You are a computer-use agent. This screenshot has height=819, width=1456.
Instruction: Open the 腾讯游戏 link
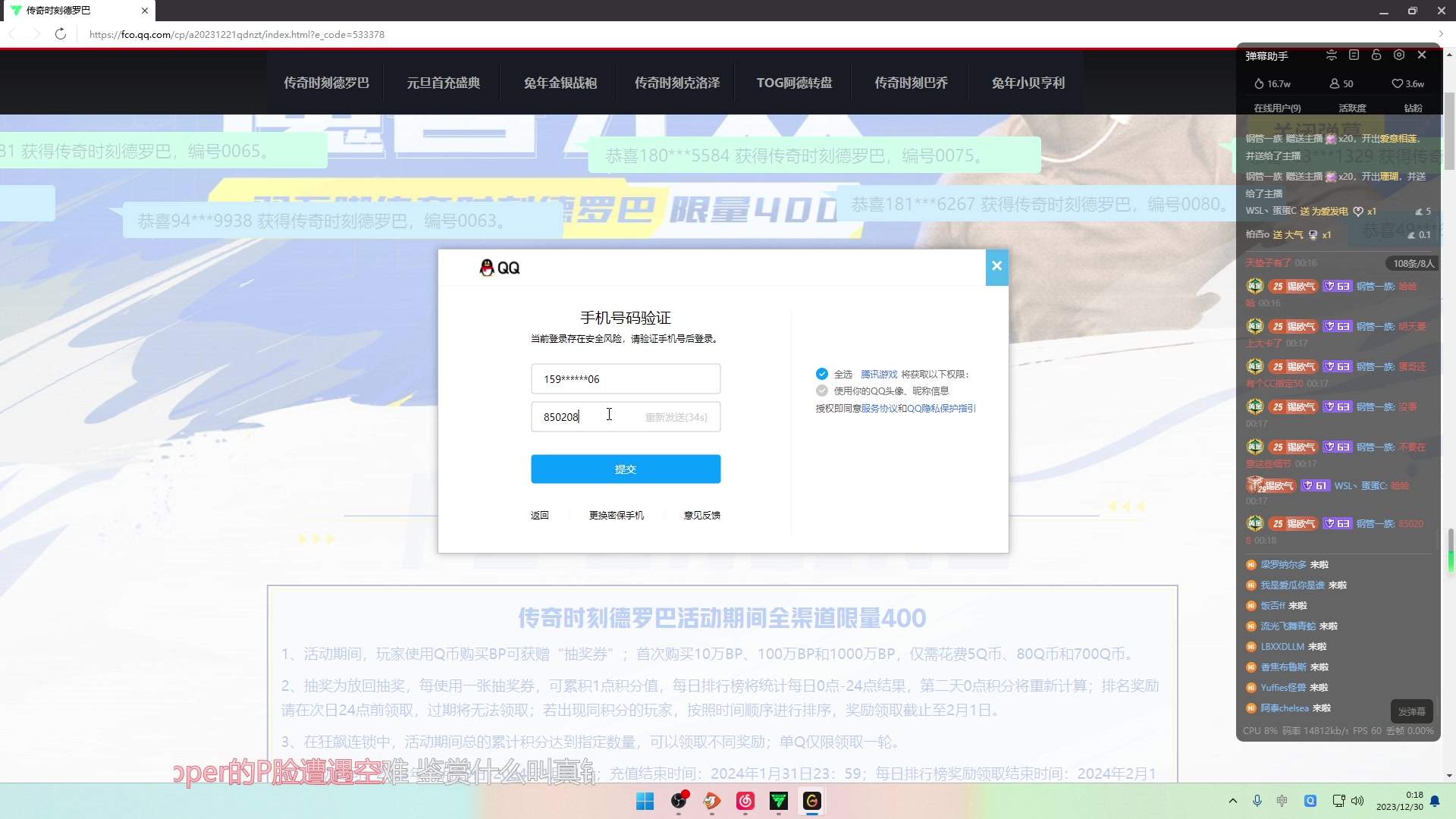coord(879,374)
